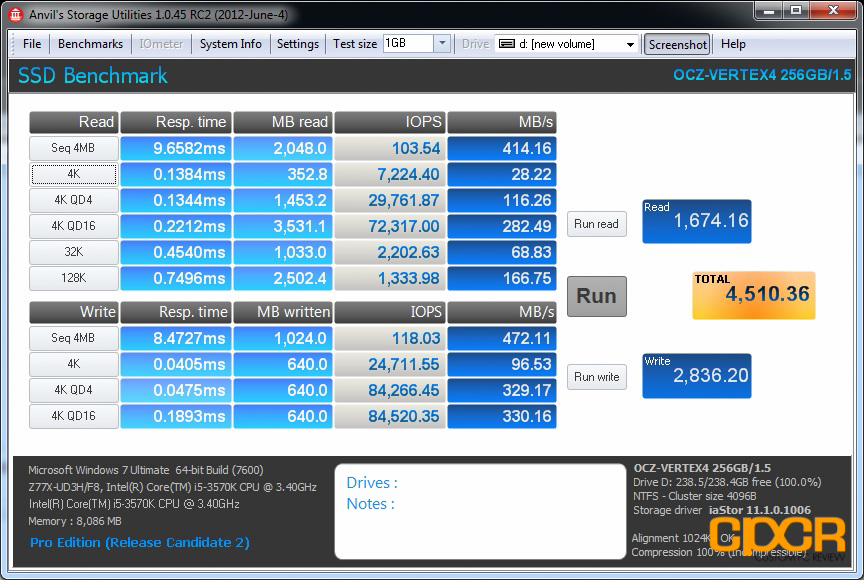This screenshot has width=864, height=580.
Task: Open the Benchmarks menu
Action: pyautogui.click(x=90, y=44)
